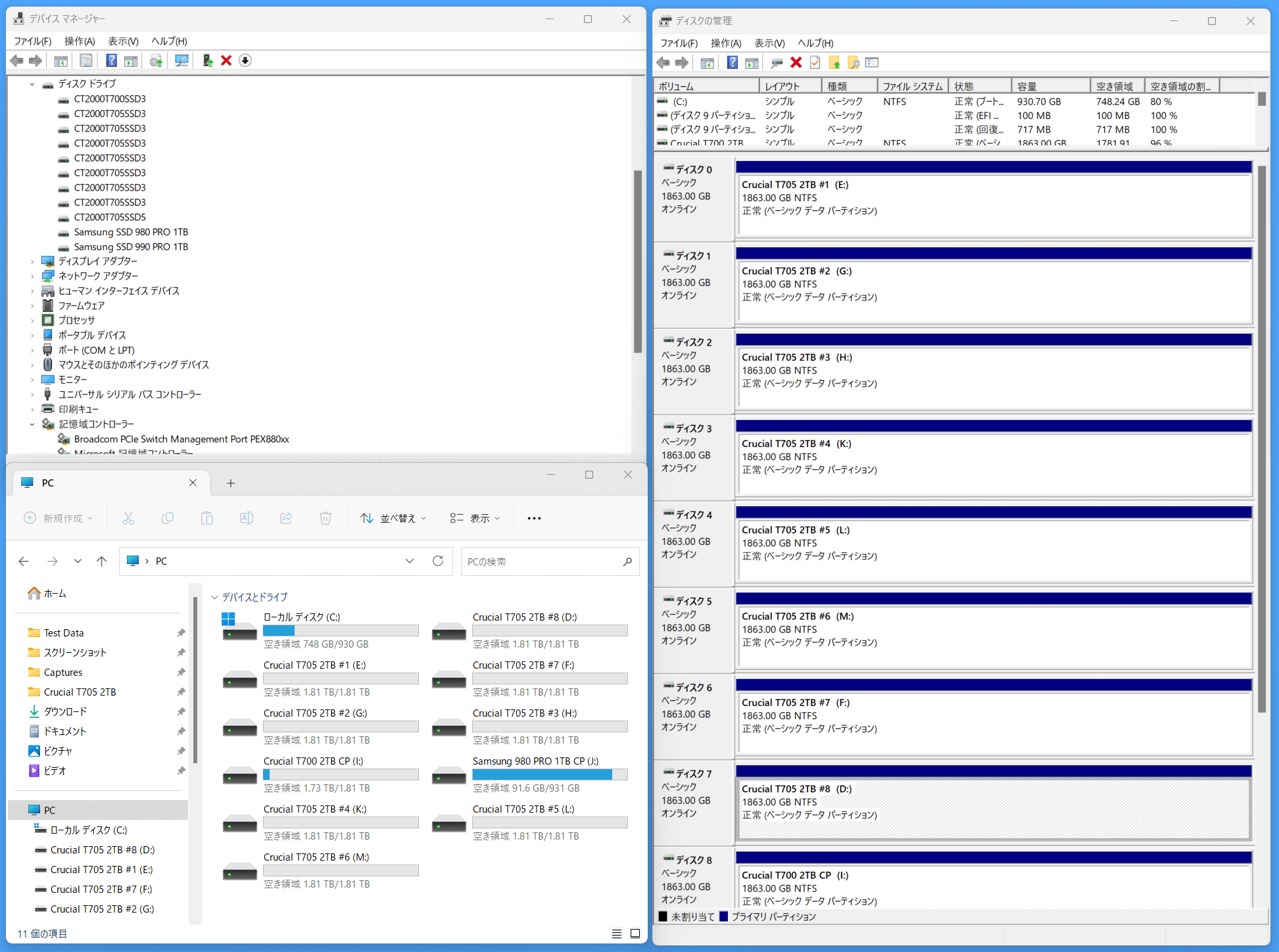Viewport: 1279px width, 952px height.
Task: Click red X uninstall icon in Device Manager
Action: (226, 60)
